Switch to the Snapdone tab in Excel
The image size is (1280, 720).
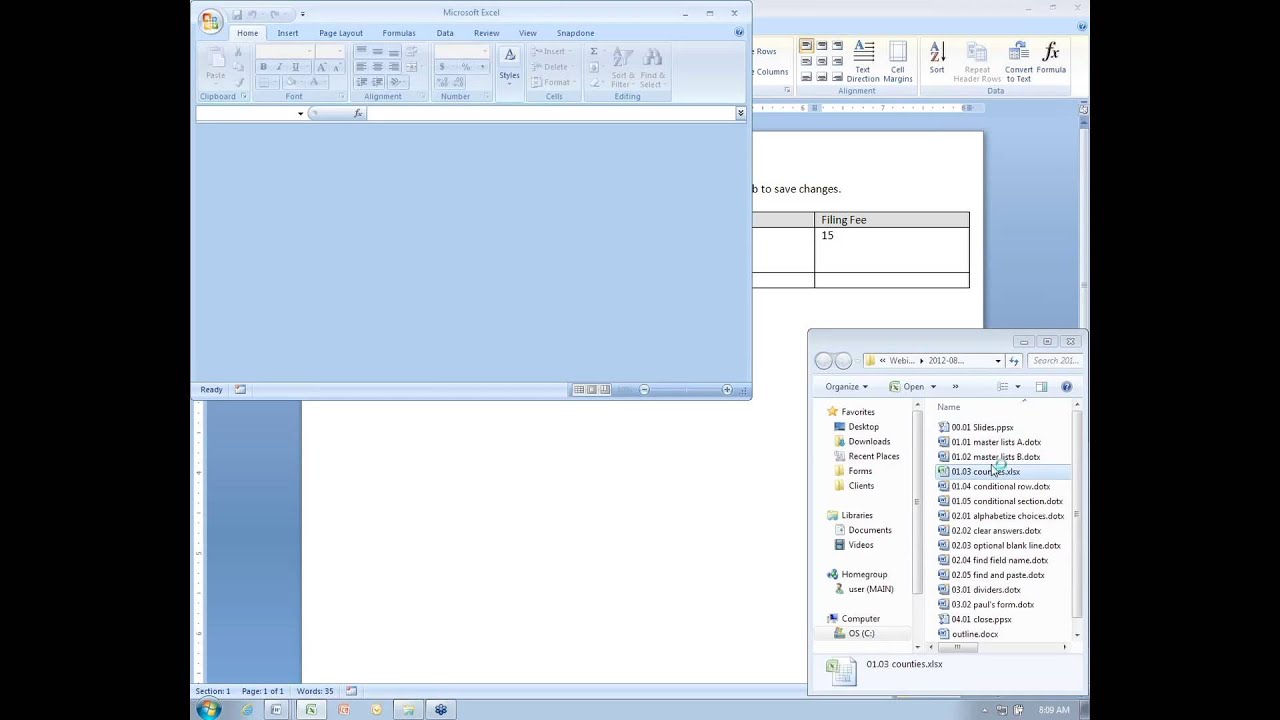(x=575, y=33)
